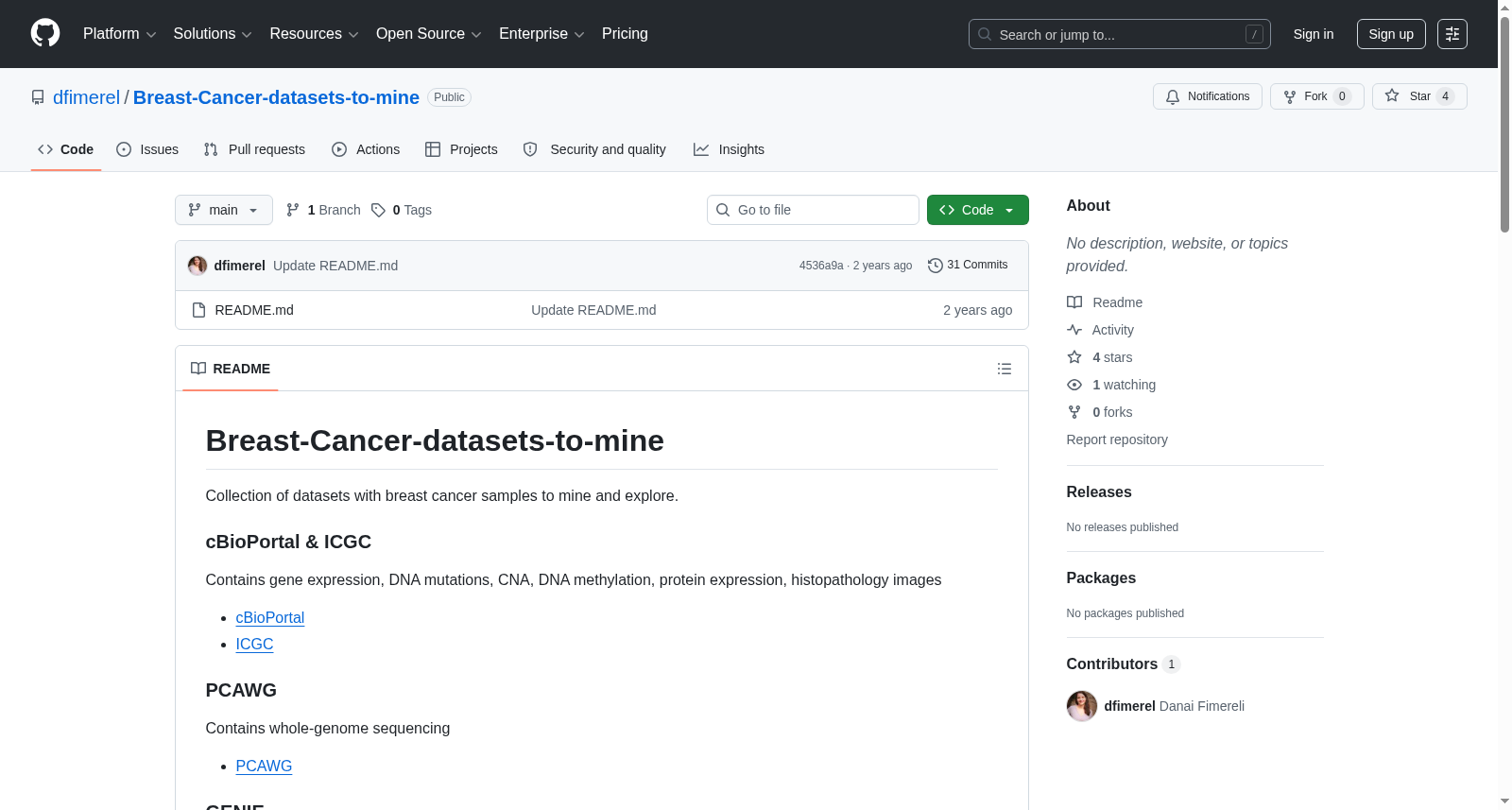This screenshot has width=1512, height=810.
Task: Open the GitHub homepage logo
Action: point(45,33)
